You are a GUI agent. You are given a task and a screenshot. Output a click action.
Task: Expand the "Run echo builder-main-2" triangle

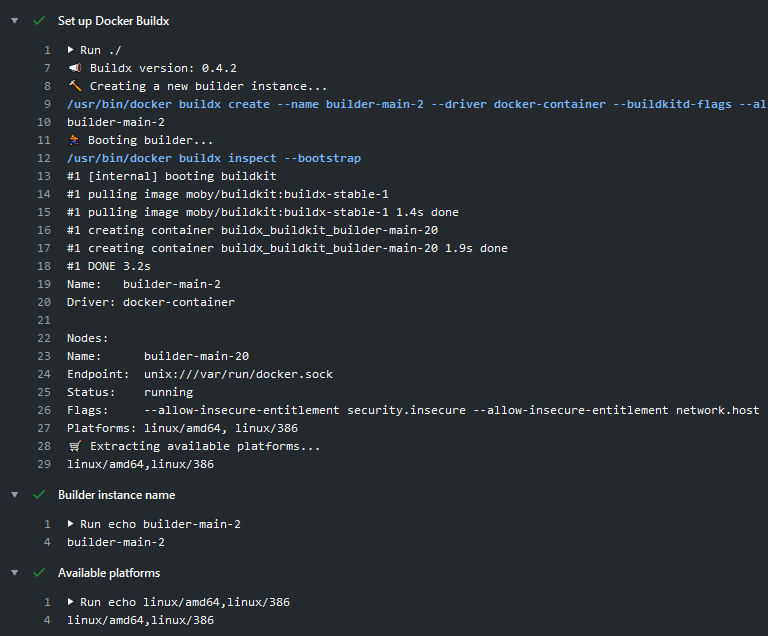tap(71, 524)
